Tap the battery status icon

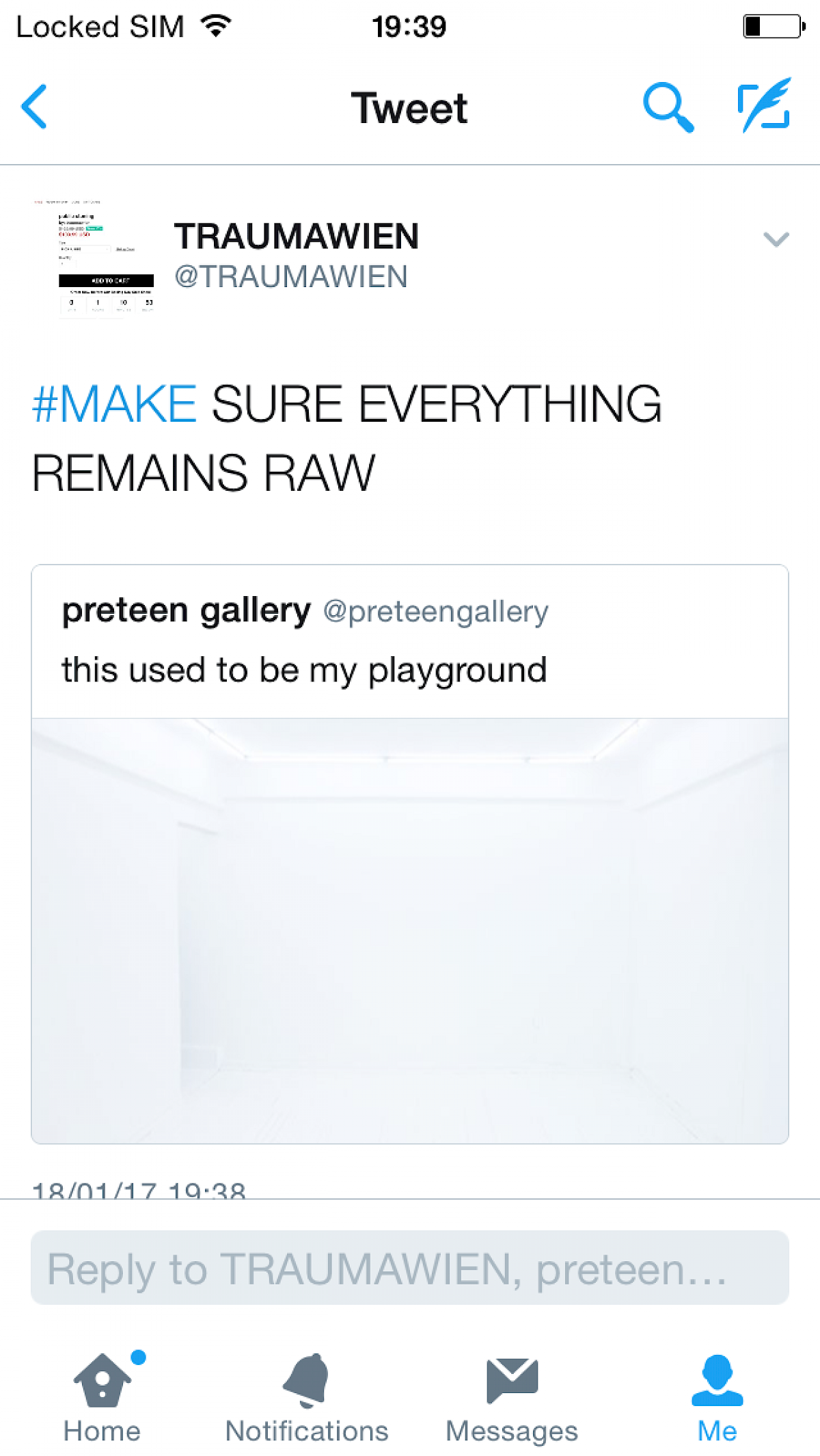(x=774, y=27)
